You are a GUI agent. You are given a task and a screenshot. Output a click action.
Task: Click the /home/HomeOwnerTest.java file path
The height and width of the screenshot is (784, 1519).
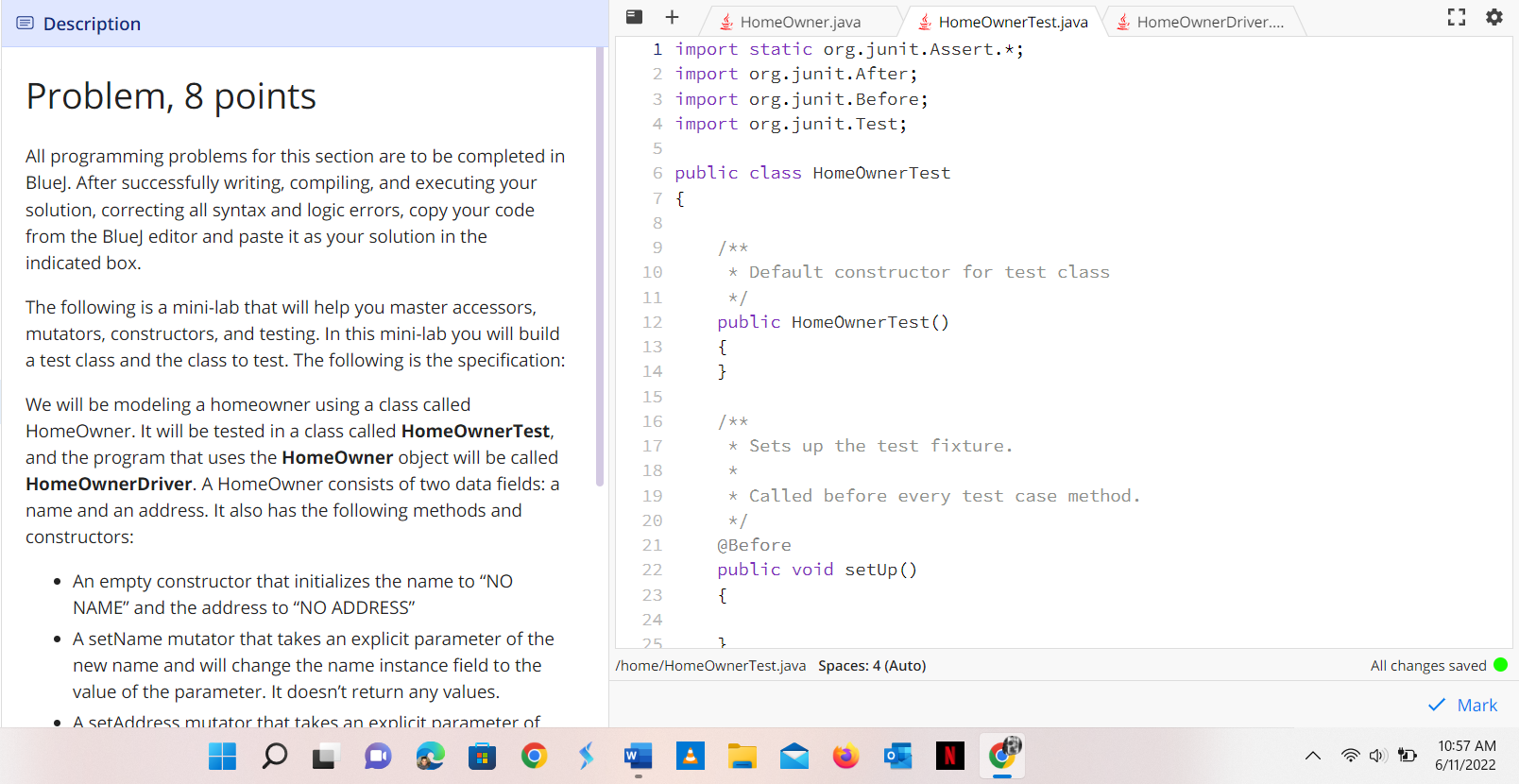pos(710,665)
